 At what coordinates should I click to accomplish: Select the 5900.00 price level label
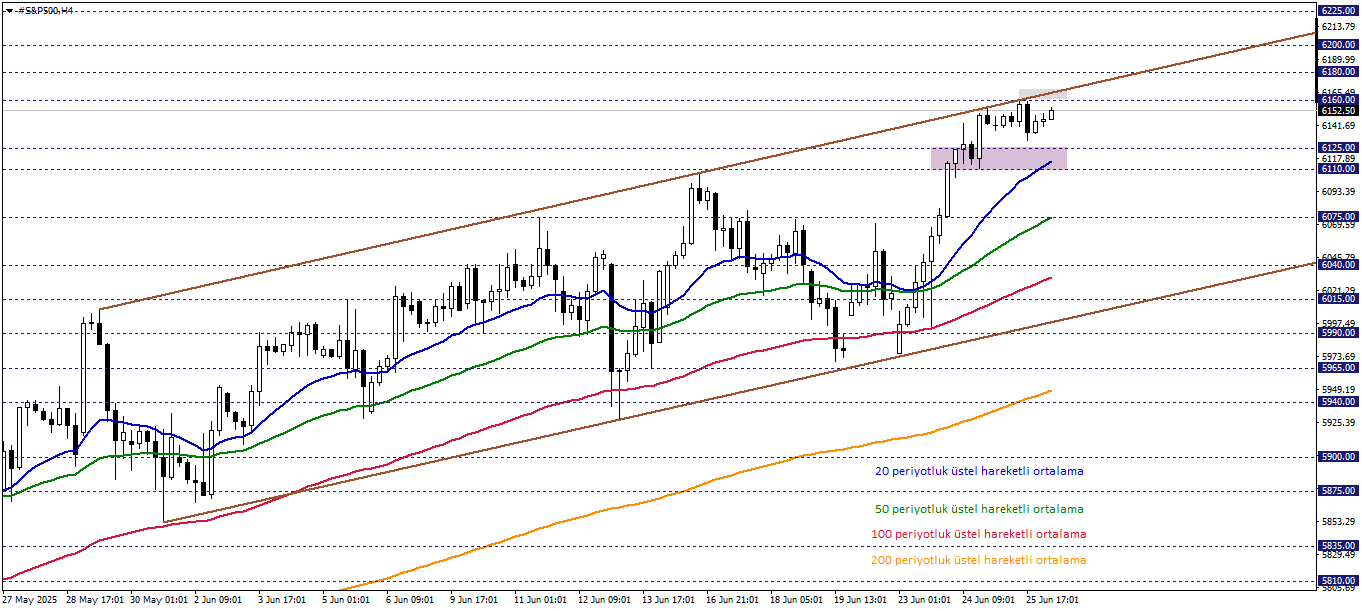point(1338,456)
